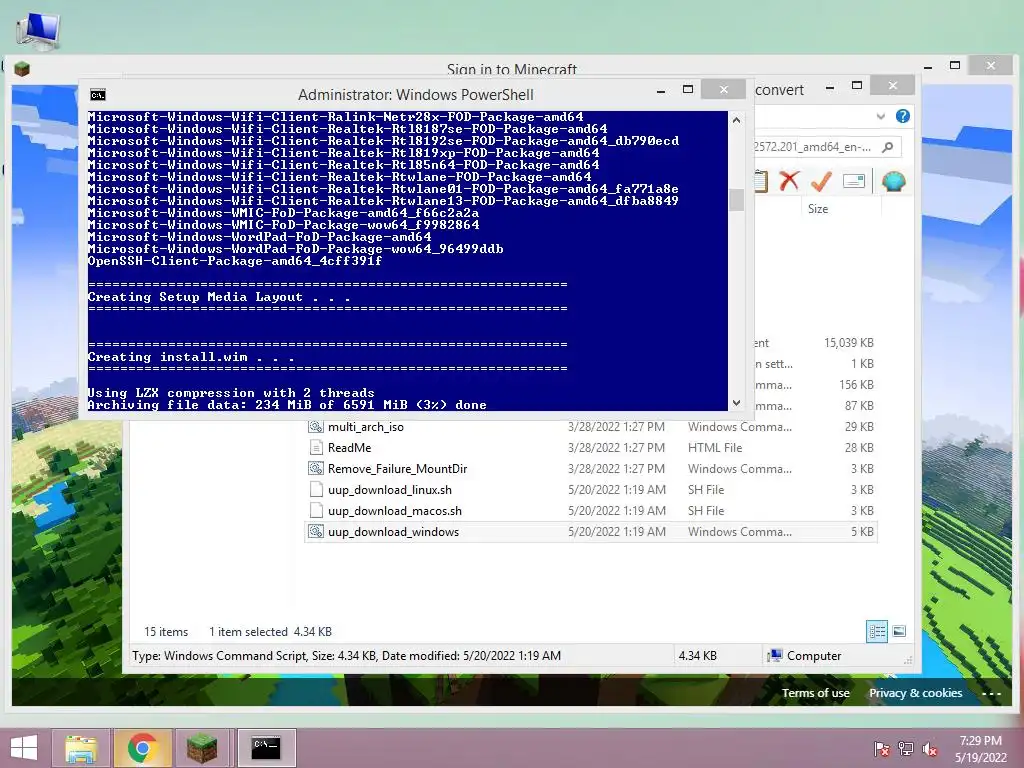The height and width of the screenshot is (768, 1024).
Task: Click the Computer label in Explorer status bar
Action: 814,656
